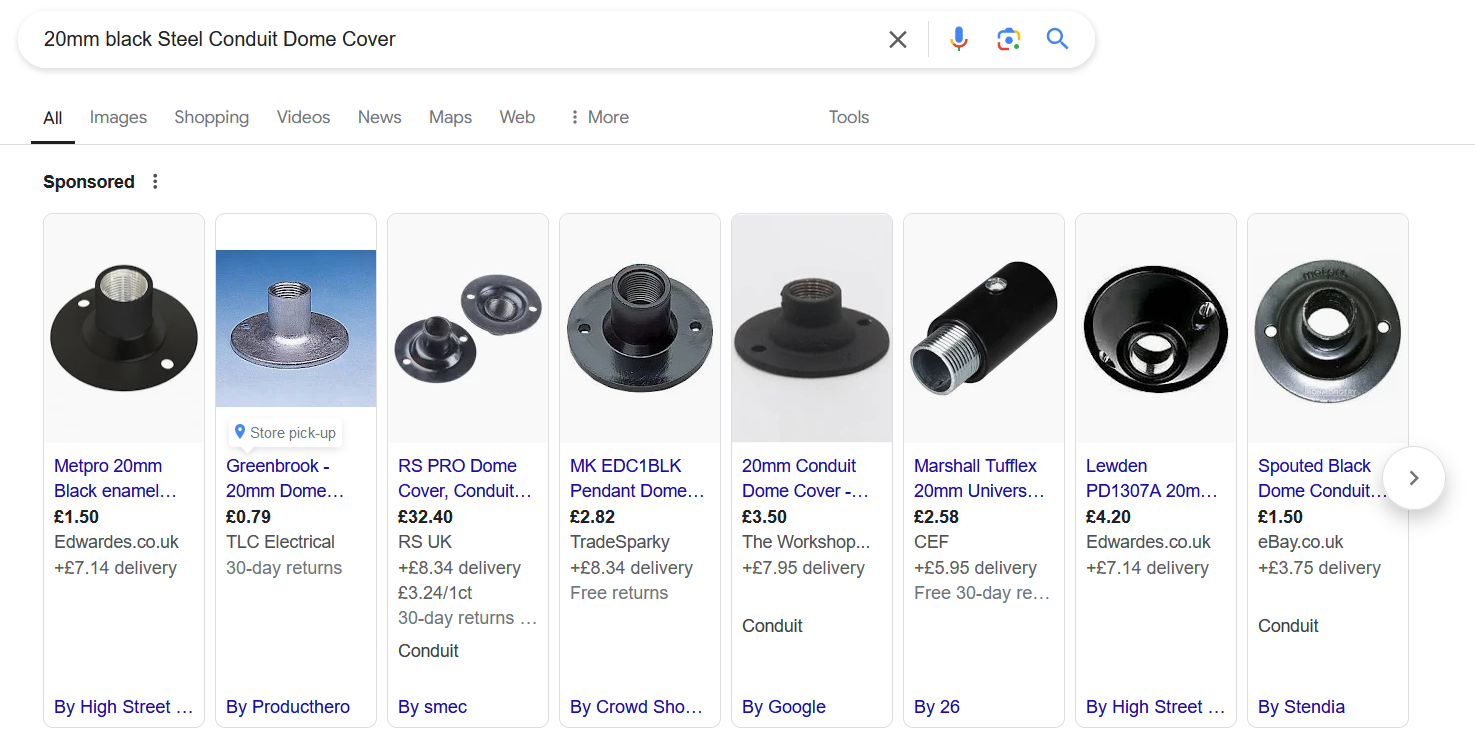The height and width of the screenshot is (746, 1475).
Task: Open Metpro 20mm Black enamel listing
Action: (115, 478)
